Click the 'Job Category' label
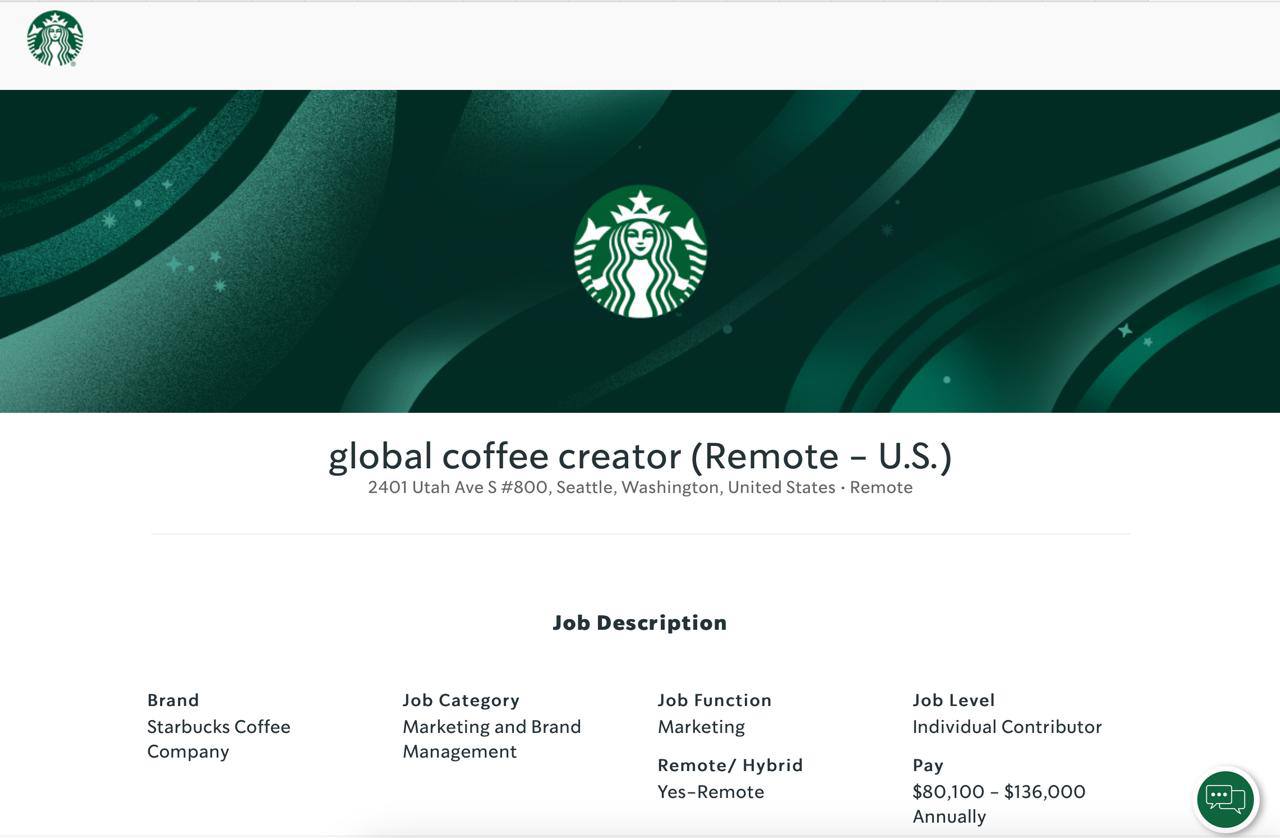The width and height of the screenshot is (1280, 838). 461,700
